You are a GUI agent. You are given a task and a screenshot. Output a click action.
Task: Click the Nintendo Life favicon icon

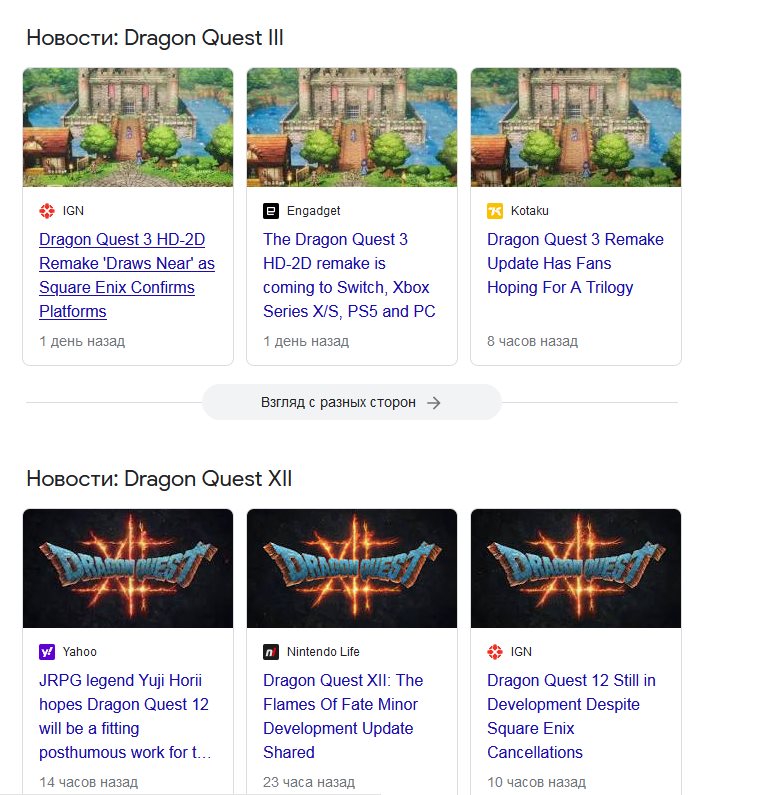pos(271,652)
